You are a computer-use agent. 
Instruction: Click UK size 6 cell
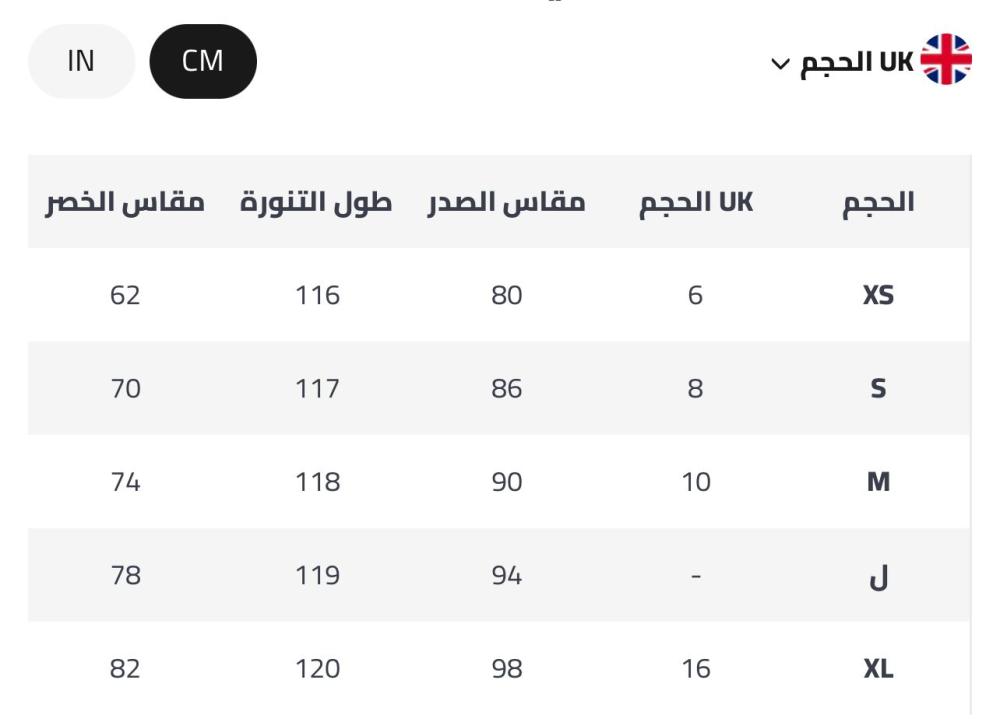point(696,296)
